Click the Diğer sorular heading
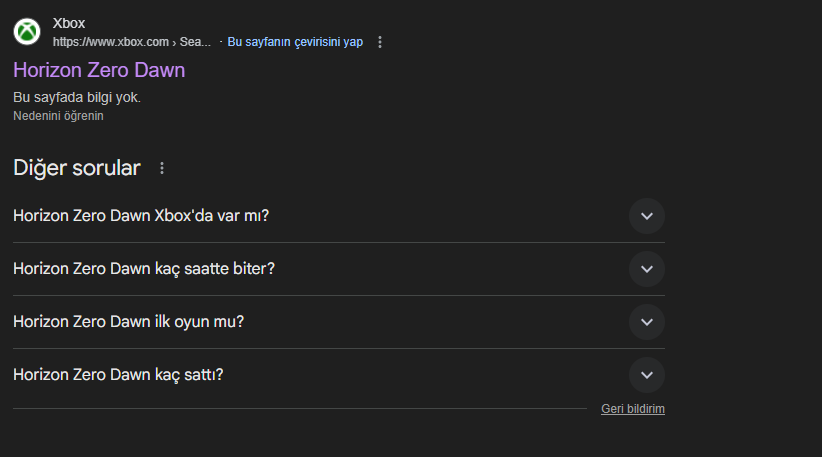822x457 pixels. coord(77,168)
